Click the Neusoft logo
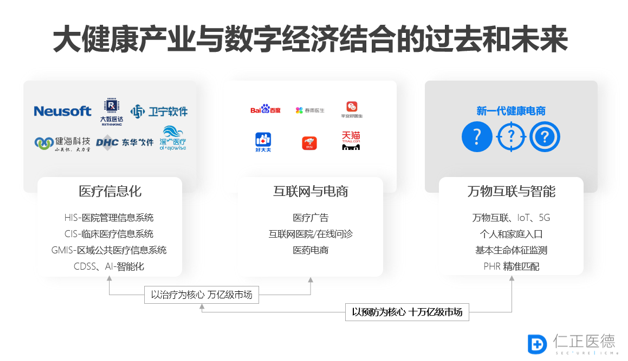Image resolution: width=628 pixels, height=361 pixels. pyautogui.click(x=62, y=111)
